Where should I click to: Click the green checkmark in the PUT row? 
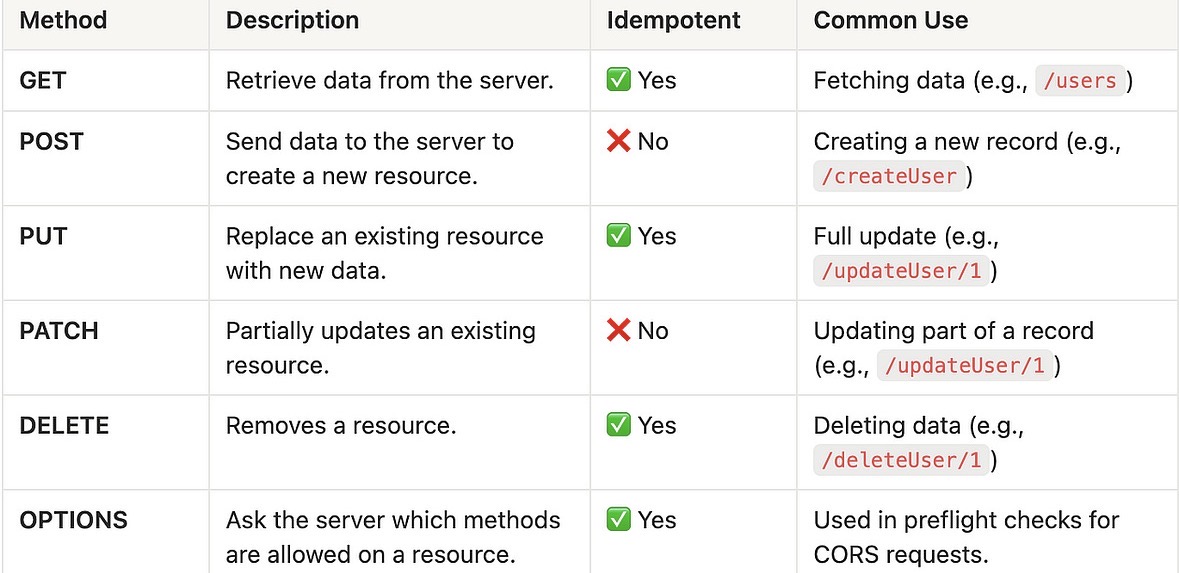pos(619,236)
